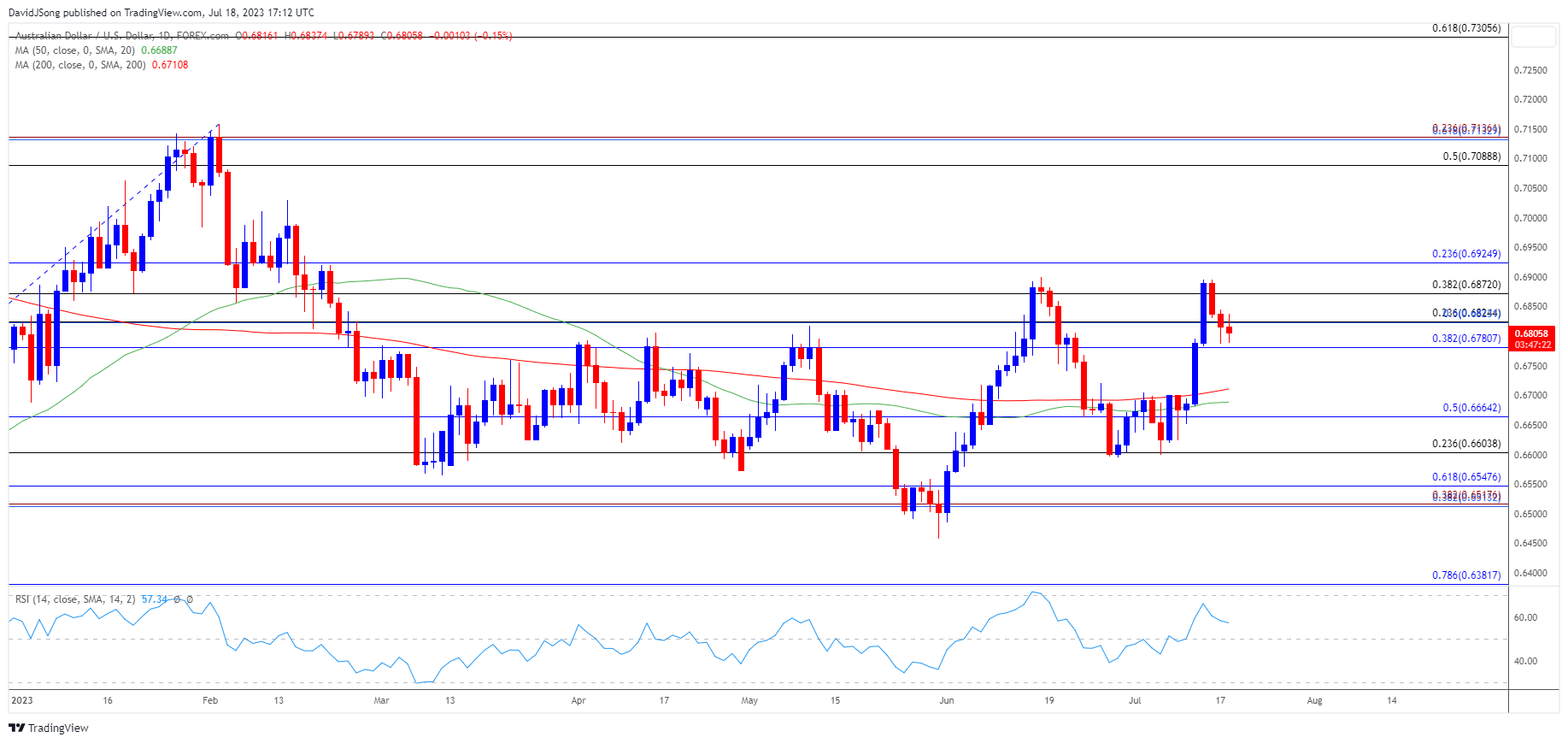Click the 0.66500 price axis label
This screenshot has height=743, width=1568.
pyautogui.click(x=1530, y=426)
